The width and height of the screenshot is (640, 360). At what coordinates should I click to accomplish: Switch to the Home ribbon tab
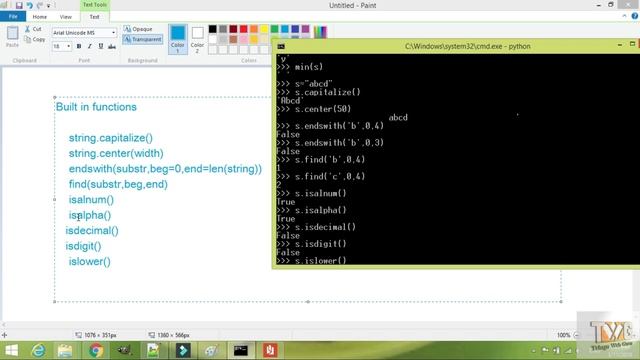(40, 17)
